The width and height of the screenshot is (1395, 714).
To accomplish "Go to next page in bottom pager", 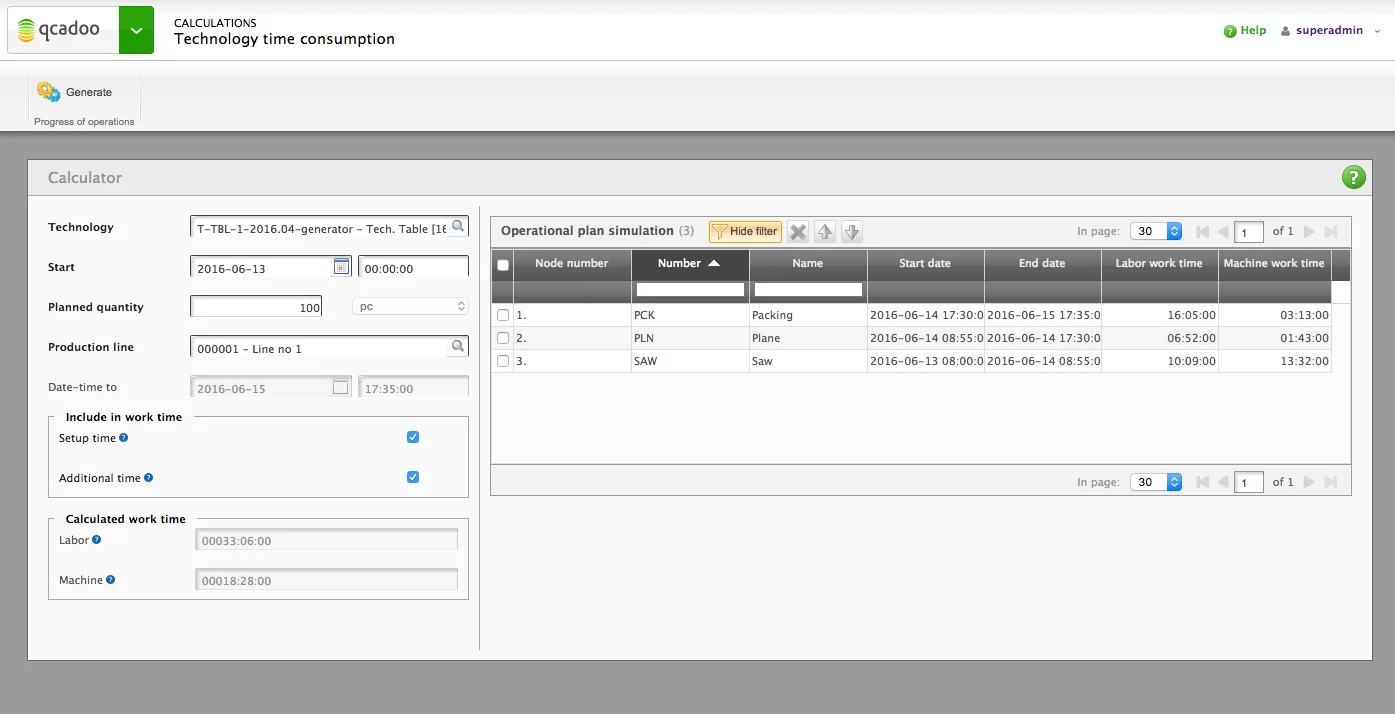I will coord(1309,482).
